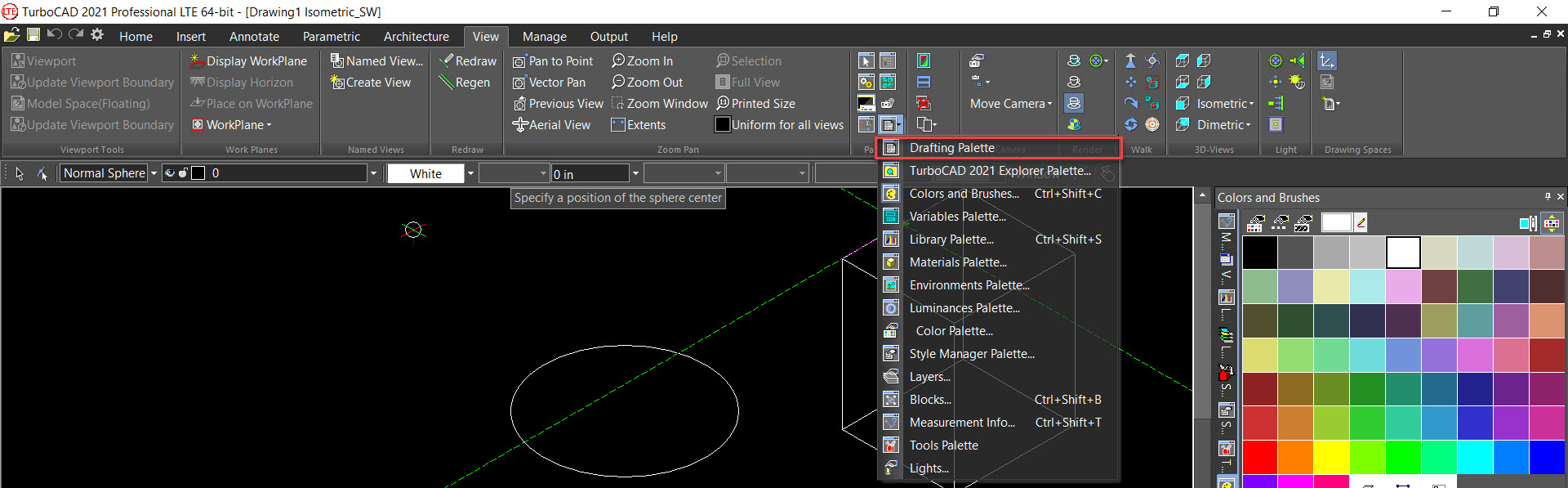The image size is (1568, 488).
Task: Open the file folder icon in title toolbar
Action: (11, 34)
